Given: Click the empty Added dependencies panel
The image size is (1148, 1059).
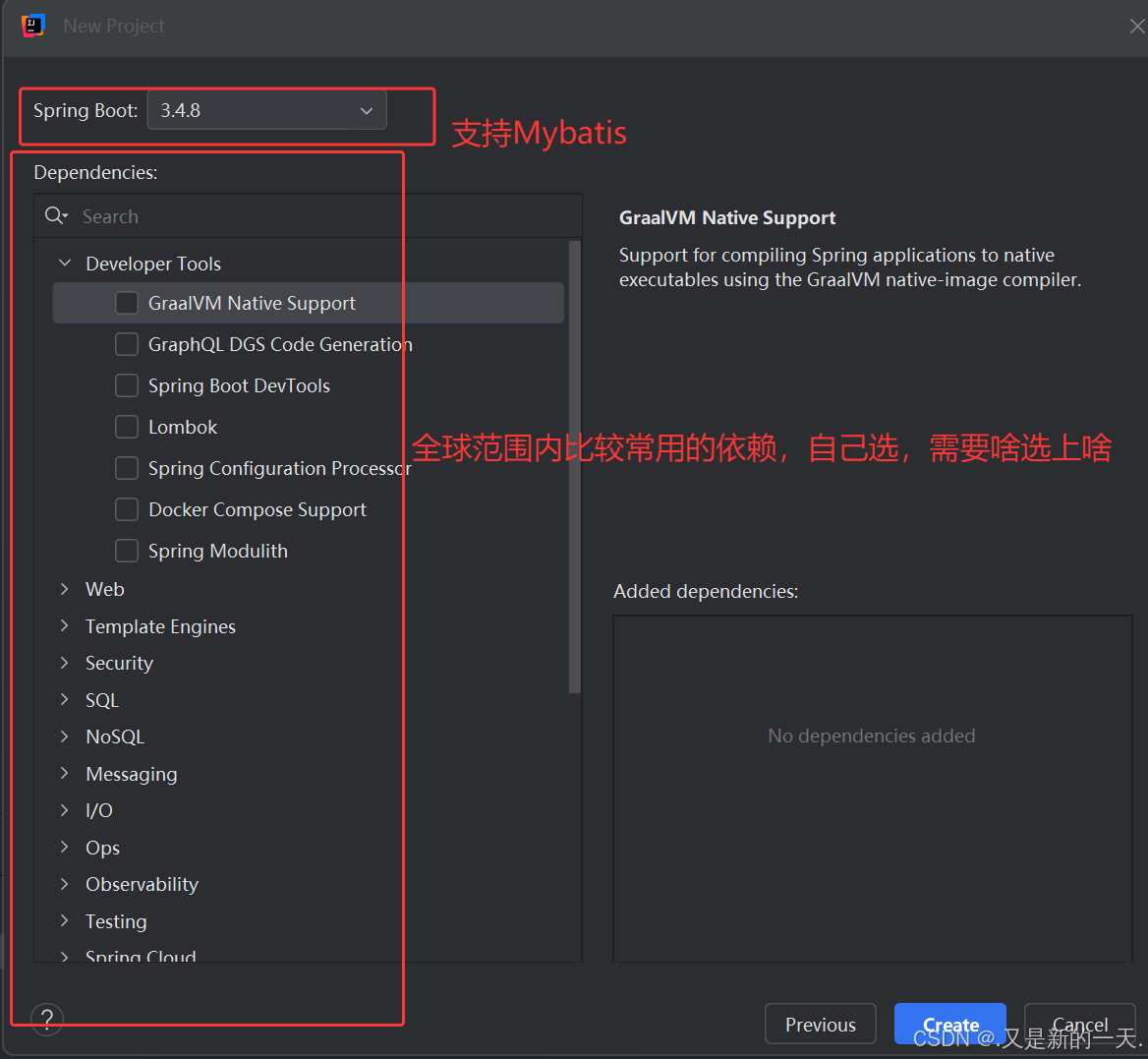Looking at the screenshot, I should pyautogui.click(x=872, y=789).
